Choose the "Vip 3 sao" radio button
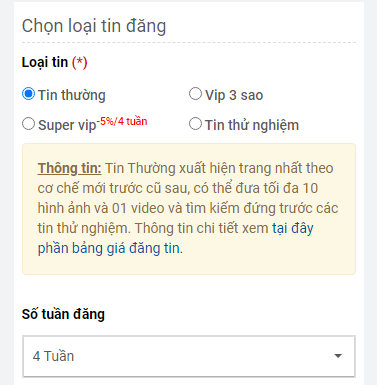377x385 pixels. click(195, 94)
